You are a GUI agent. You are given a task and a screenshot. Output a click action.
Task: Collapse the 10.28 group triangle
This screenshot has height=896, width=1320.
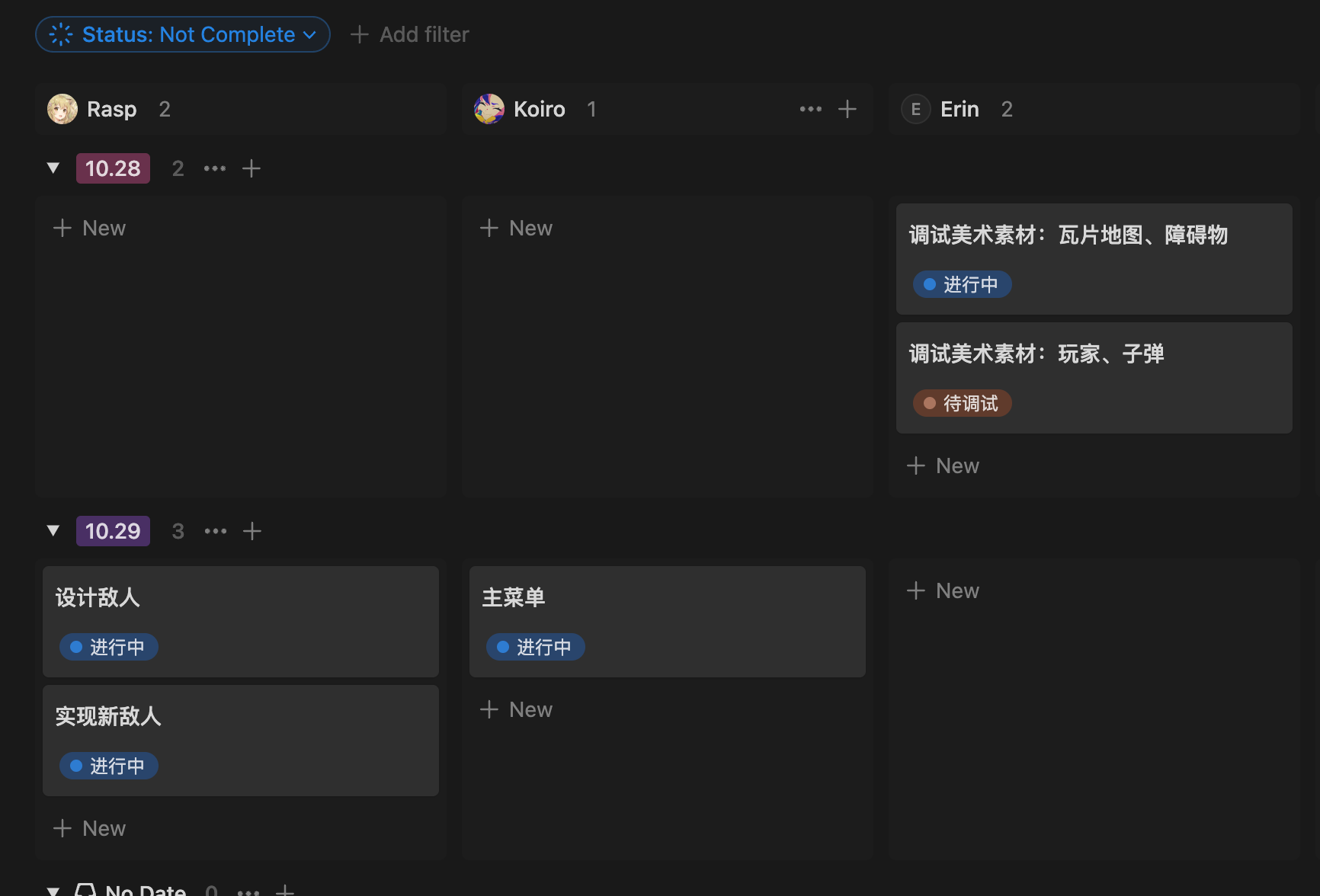click(53, 168)
